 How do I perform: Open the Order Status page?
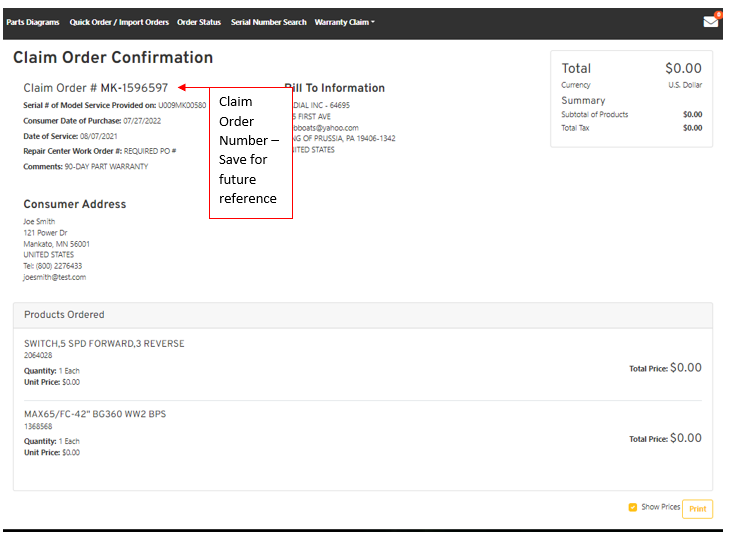199,22
